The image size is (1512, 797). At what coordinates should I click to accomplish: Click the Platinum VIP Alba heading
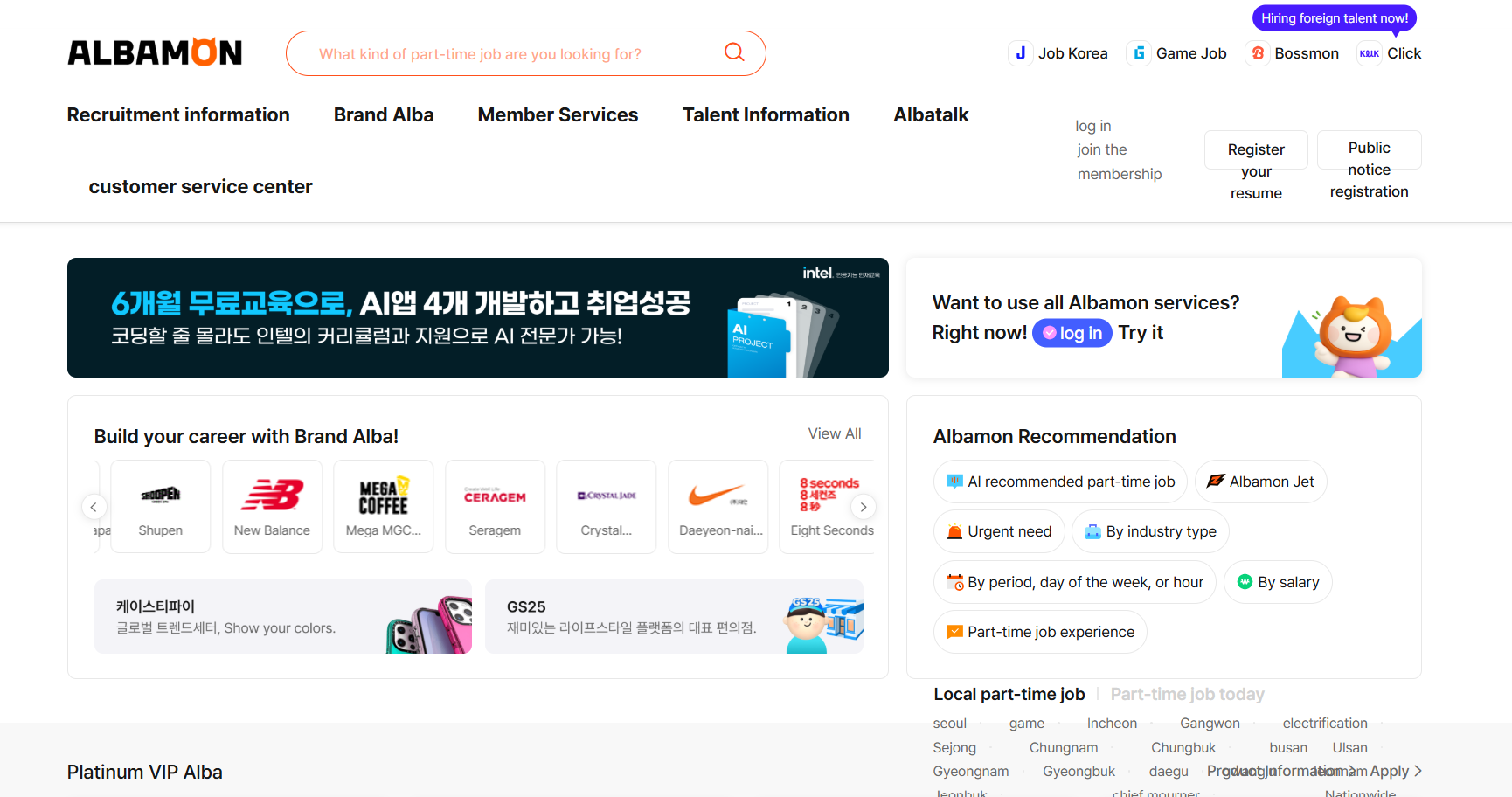coord(145,772)
